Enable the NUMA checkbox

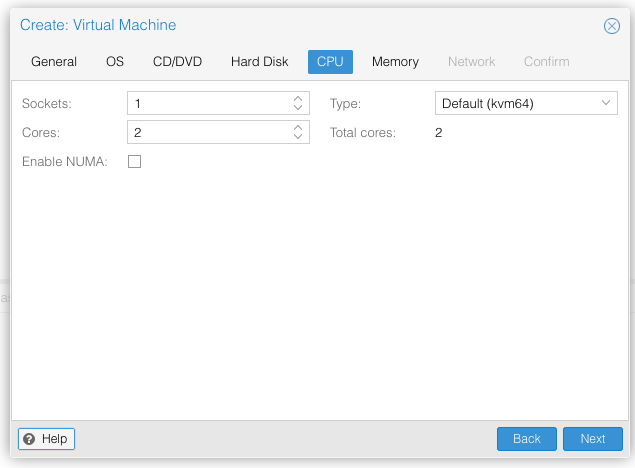(x=135, y=161)
